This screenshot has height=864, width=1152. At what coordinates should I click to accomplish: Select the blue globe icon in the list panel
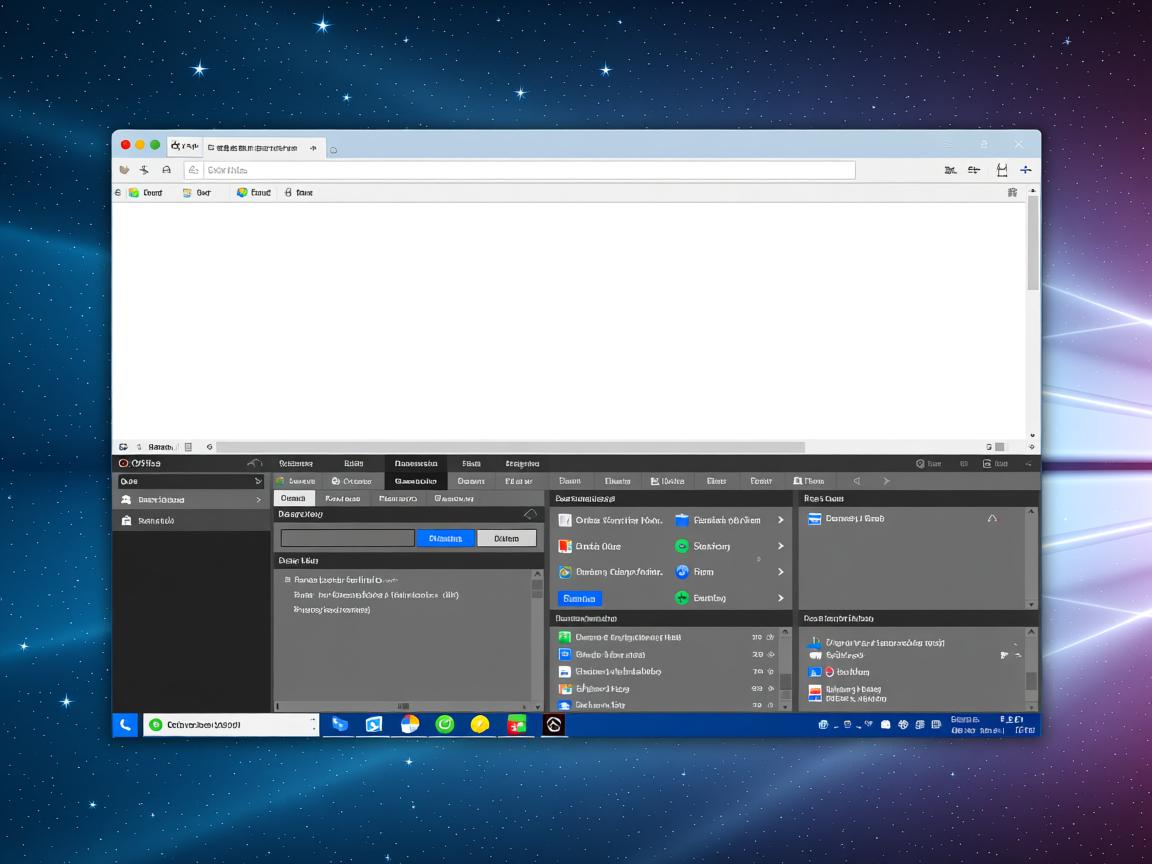(x=682, y=572)
